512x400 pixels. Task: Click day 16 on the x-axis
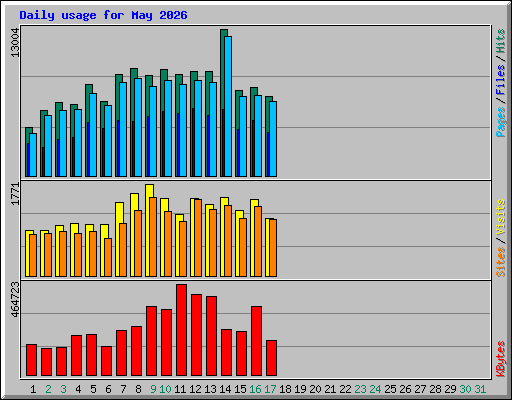point(255,389)
